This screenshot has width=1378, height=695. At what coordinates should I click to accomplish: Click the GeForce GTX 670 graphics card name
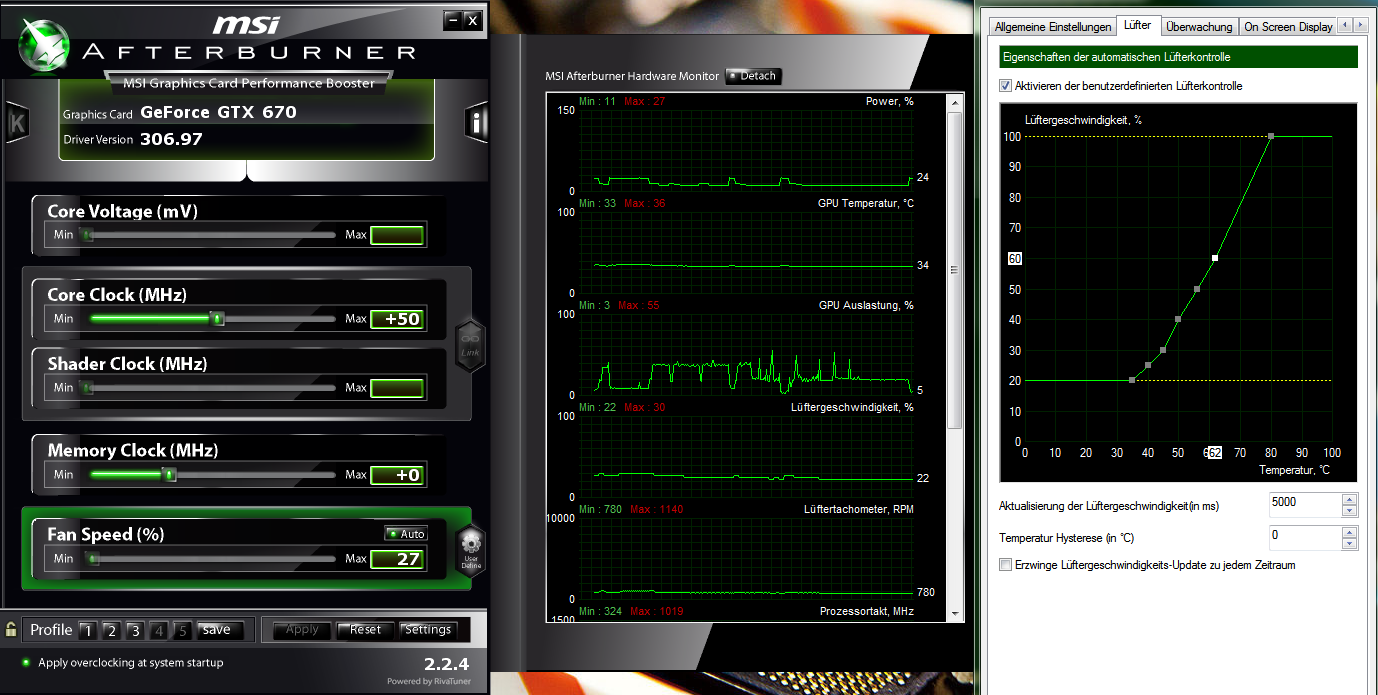pyautogui.click(x=218, y=112)
